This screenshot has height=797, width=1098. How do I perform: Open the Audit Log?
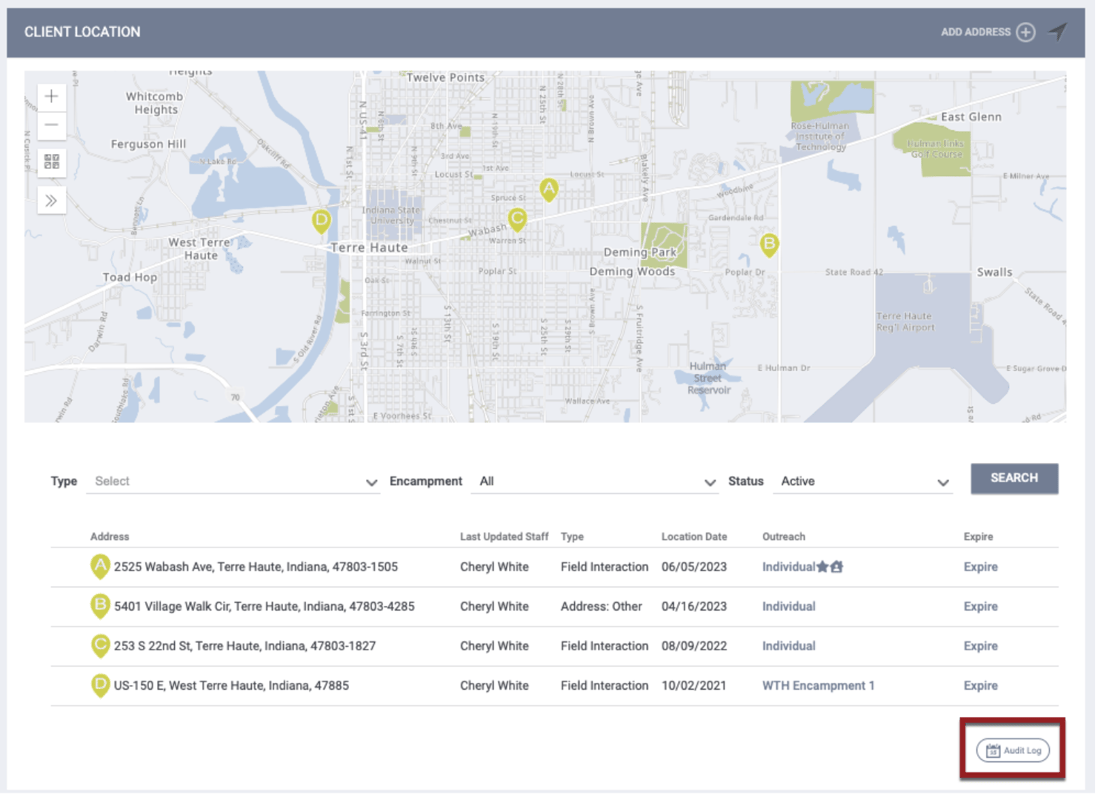pyautogui.click(x=1012, y=750)
